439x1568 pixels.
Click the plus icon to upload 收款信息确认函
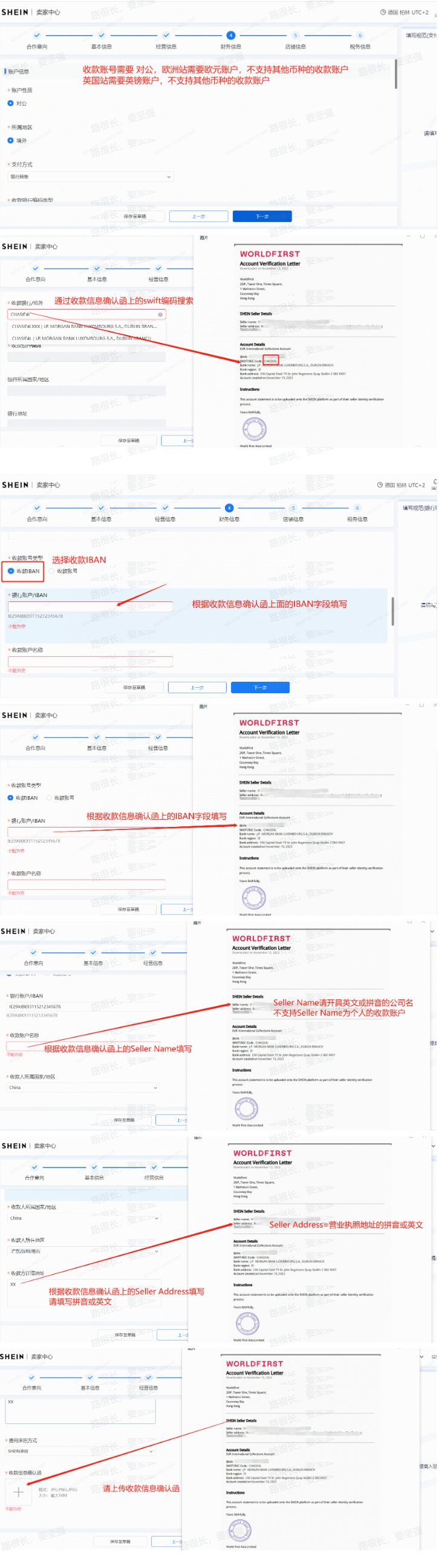click(18, 1492)
